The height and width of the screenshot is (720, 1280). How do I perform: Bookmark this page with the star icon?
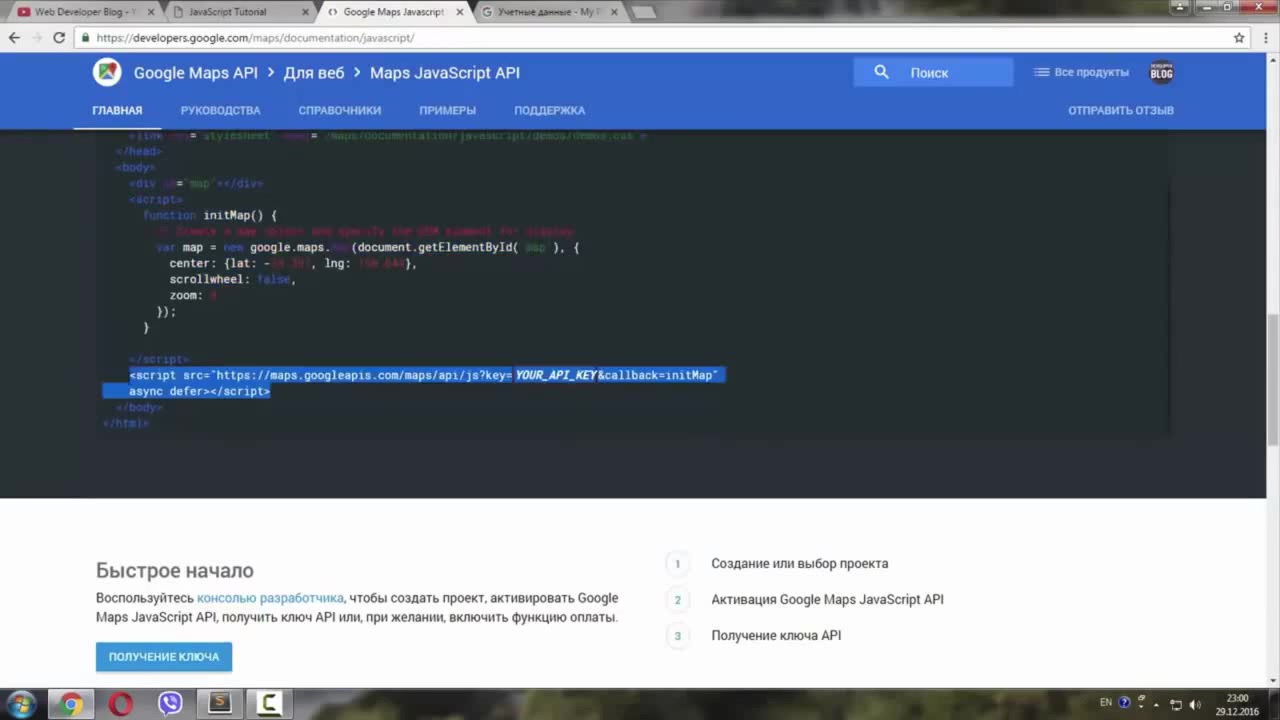1239,38
